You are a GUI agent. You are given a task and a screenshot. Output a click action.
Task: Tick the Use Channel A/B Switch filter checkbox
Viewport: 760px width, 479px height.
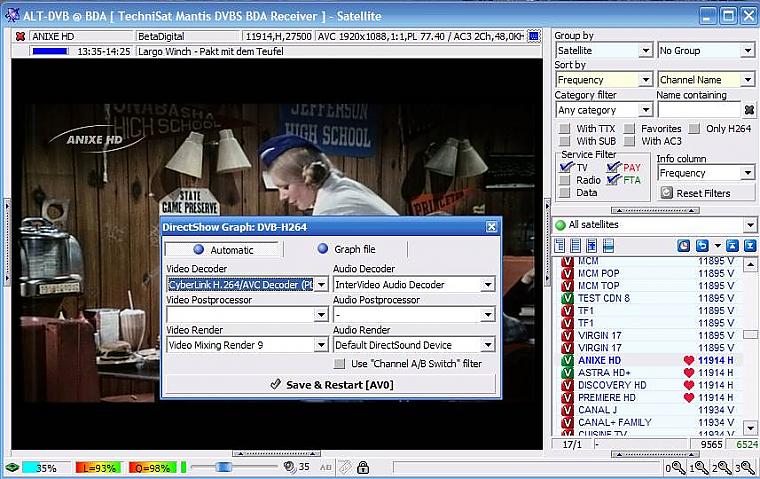[340, 364]
